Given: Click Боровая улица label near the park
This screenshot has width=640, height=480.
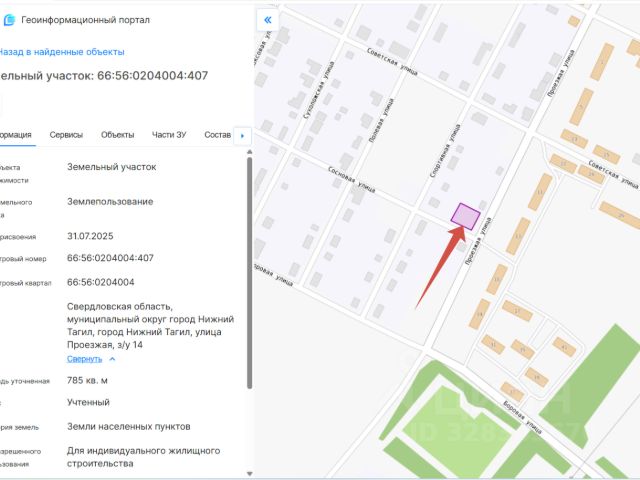Looking at the screenshot, I should pyautogui.click(x=523, y=417).
